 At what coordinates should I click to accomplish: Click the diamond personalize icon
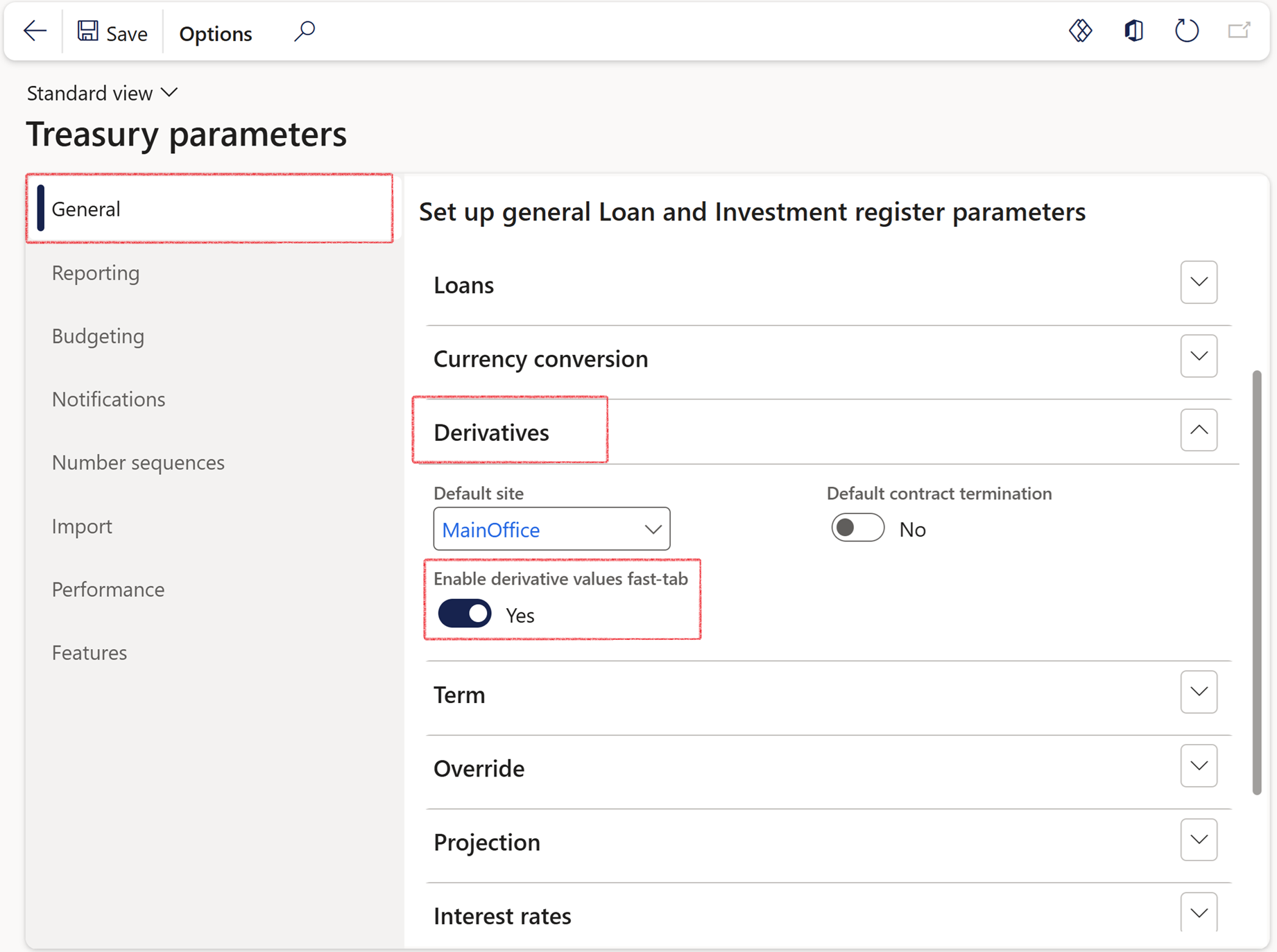point(1080,31)
